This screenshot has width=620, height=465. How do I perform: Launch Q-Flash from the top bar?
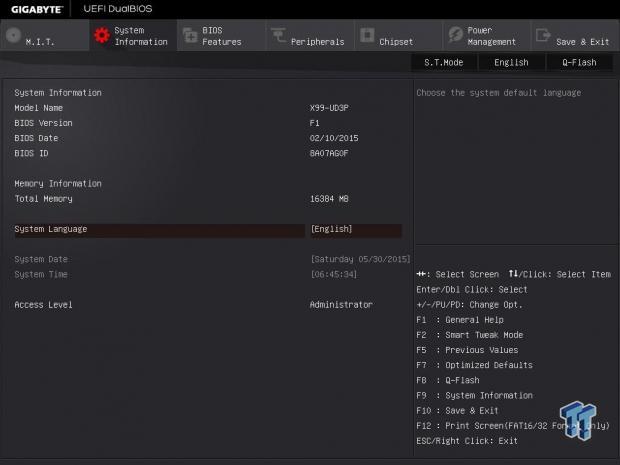click(579, 62)
